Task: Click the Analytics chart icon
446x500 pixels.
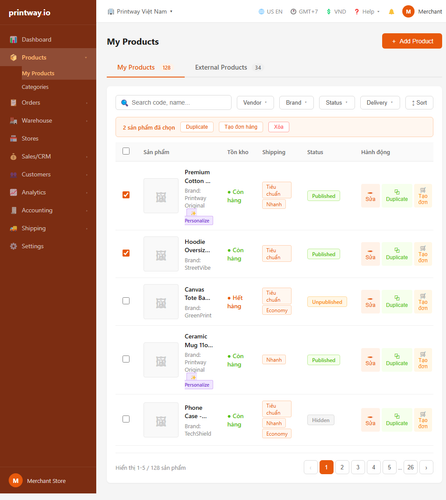Action: (13, 192)
